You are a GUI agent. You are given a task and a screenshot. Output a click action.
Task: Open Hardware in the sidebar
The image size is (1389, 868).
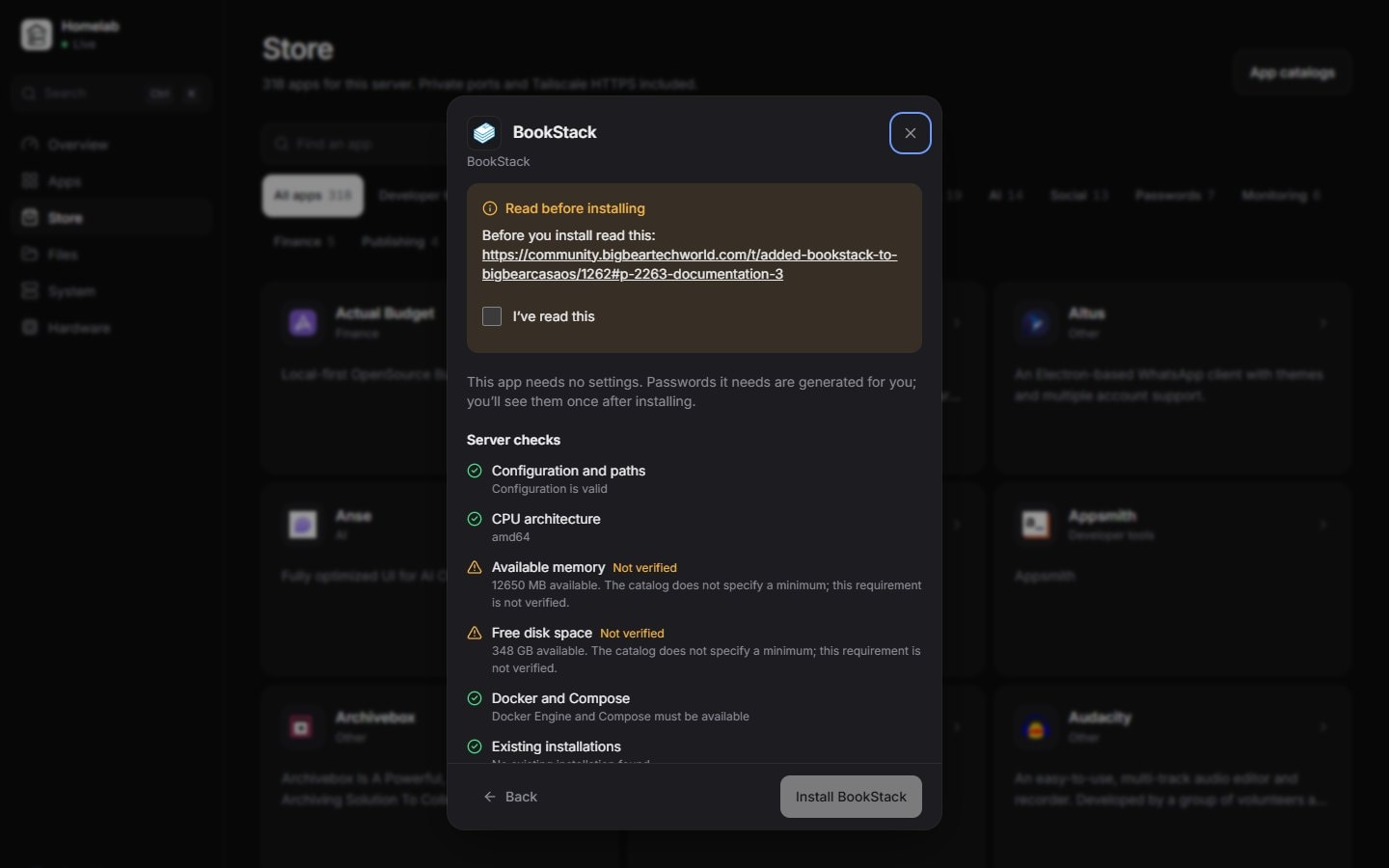113,328
